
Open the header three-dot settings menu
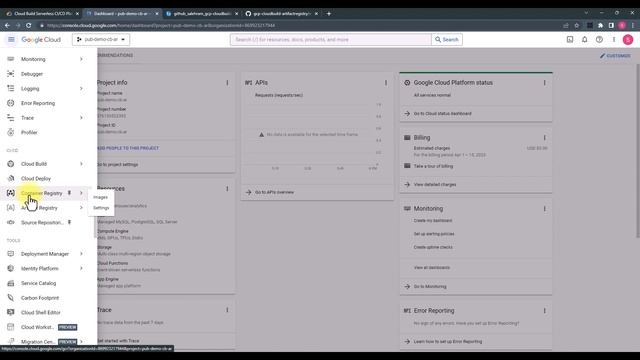point(613,40)
